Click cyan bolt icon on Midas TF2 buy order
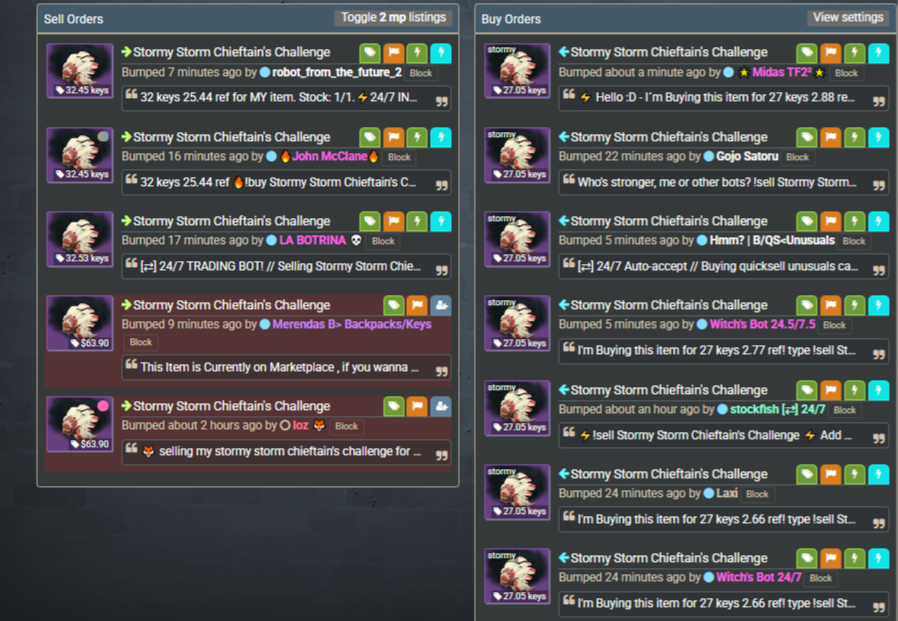The image size is (898, 621). click(x=878, y=53)
